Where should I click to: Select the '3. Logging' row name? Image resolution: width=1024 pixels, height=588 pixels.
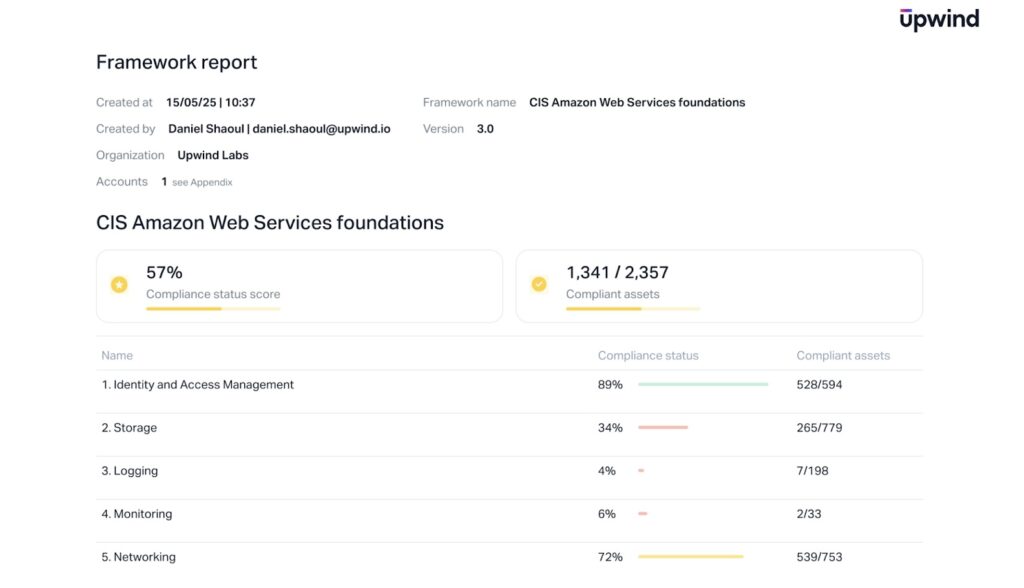tap(130, 471)
